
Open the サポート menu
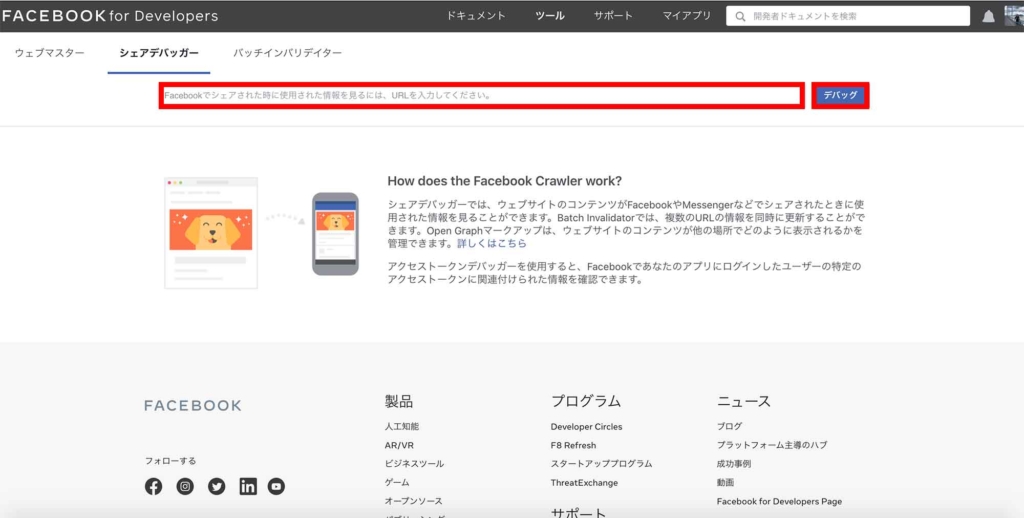click(x=613, y=16)
